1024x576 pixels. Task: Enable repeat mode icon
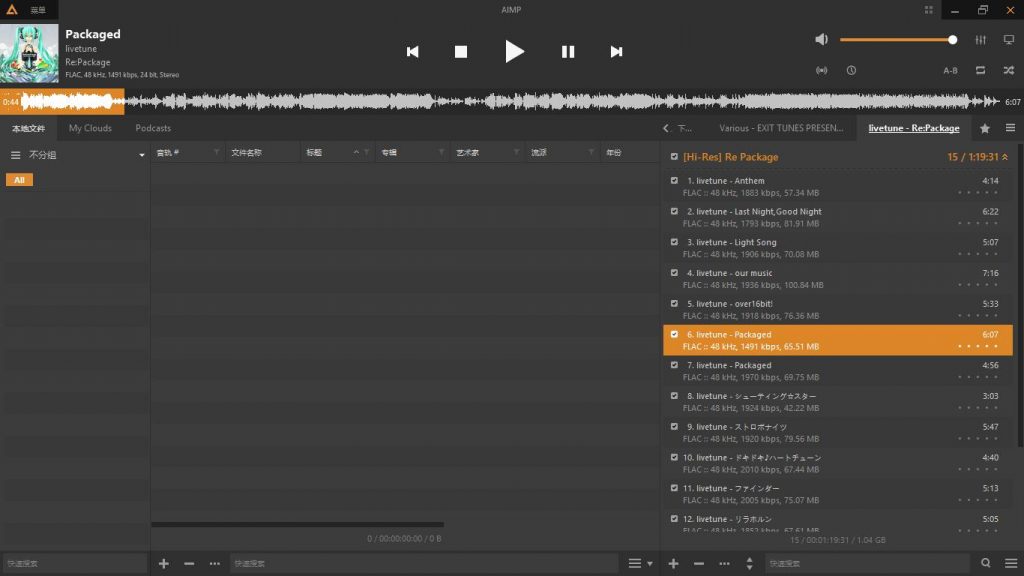980,71
